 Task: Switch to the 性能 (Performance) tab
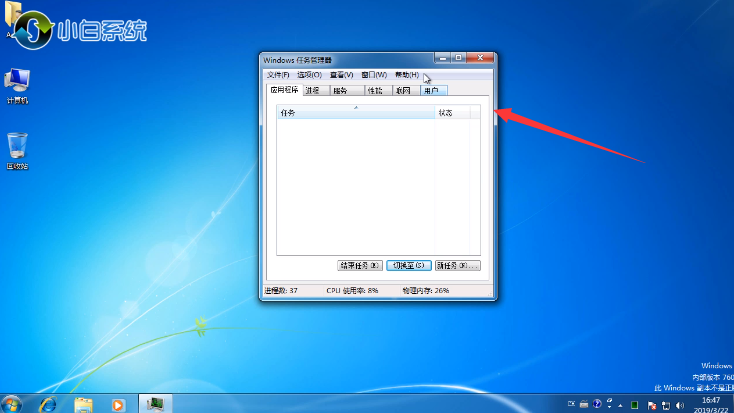(x=375, y=90)
